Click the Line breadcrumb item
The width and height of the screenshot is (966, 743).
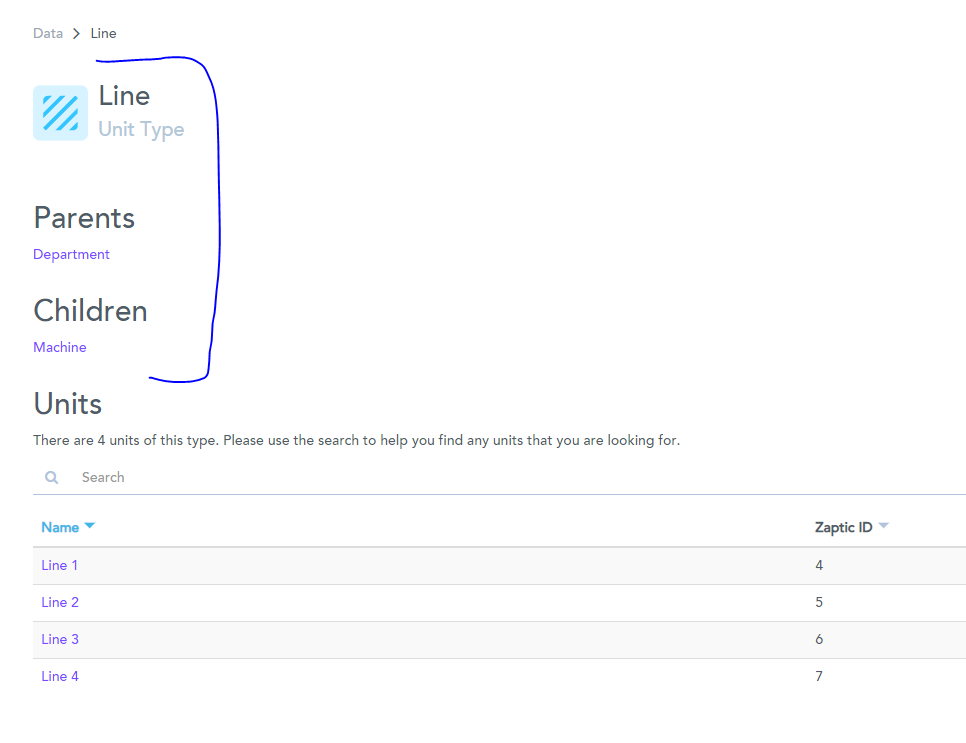[x=104, y=33]
